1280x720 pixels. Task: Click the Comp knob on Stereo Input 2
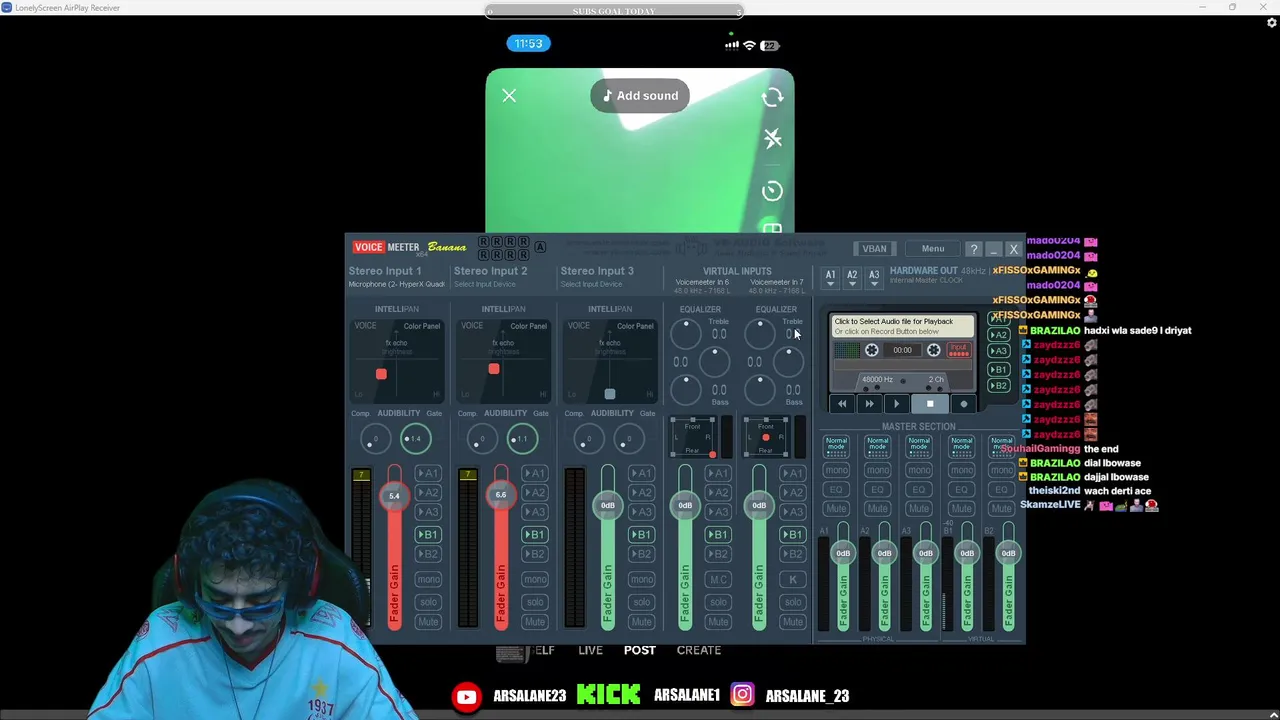click(x=481, y=439)
